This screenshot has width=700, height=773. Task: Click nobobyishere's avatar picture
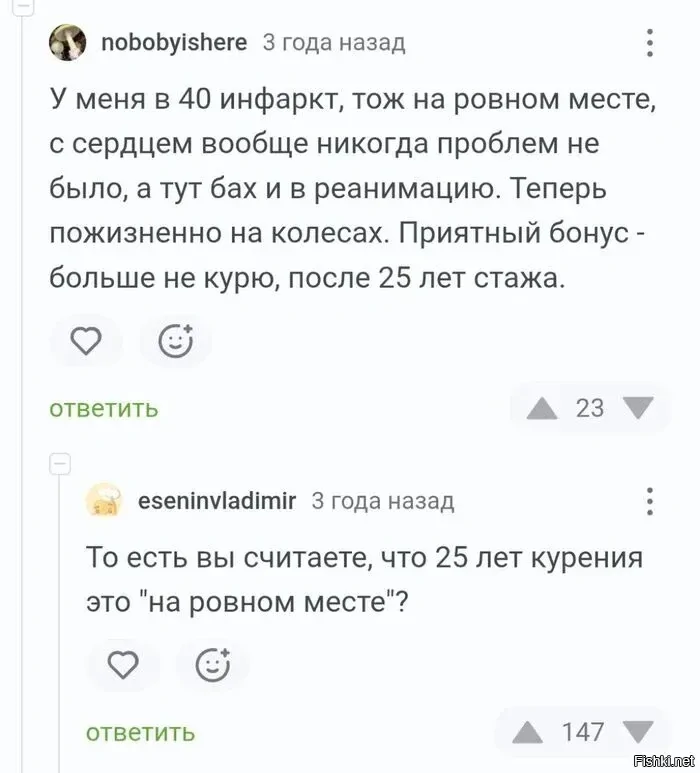[66, 43]
